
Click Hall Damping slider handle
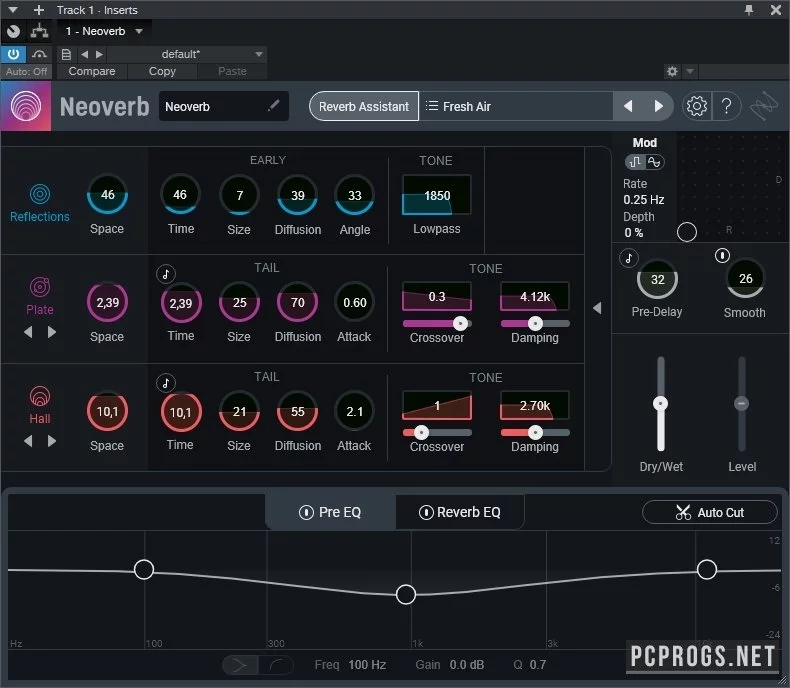[x=535, y=432]
